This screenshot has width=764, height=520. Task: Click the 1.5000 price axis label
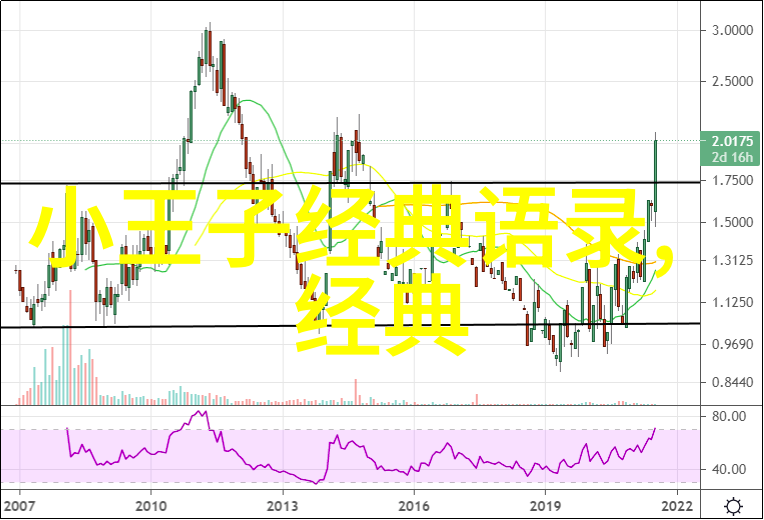(732, 222)
